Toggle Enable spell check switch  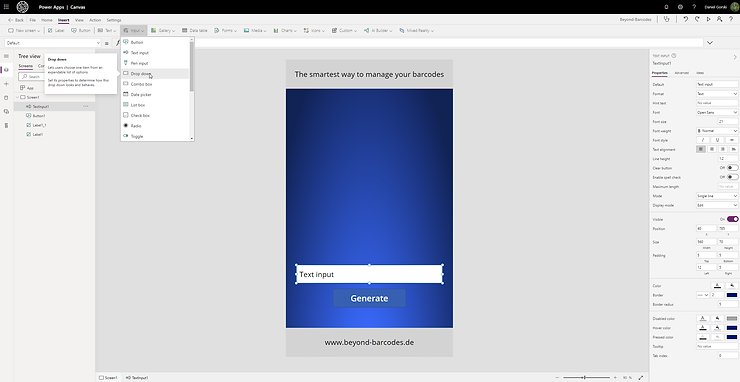point(732,177)
